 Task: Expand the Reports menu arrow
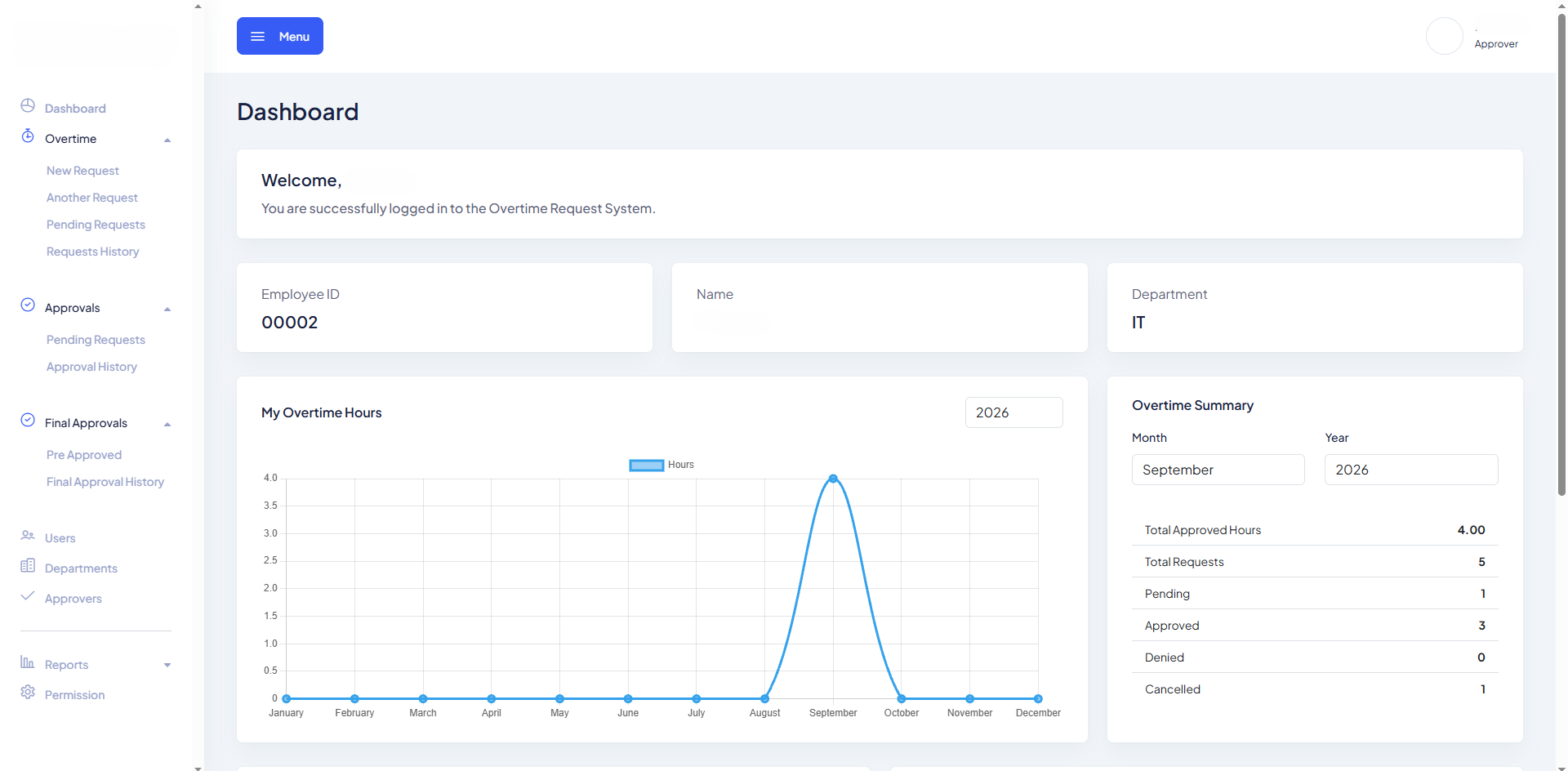click(167, 666)
